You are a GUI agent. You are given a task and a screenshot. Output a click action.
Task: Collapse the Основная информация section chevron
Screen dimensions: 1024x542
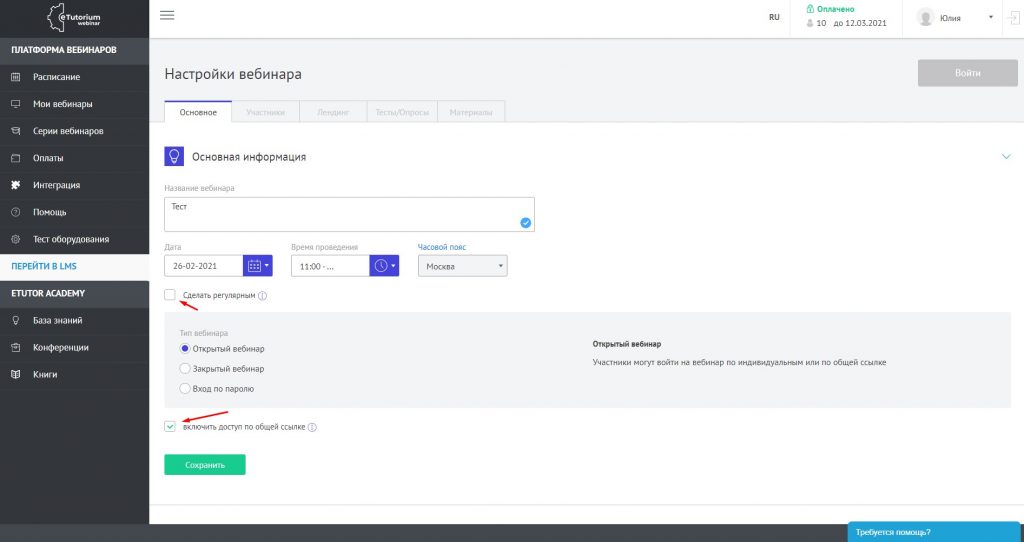tap(1006, 157)
